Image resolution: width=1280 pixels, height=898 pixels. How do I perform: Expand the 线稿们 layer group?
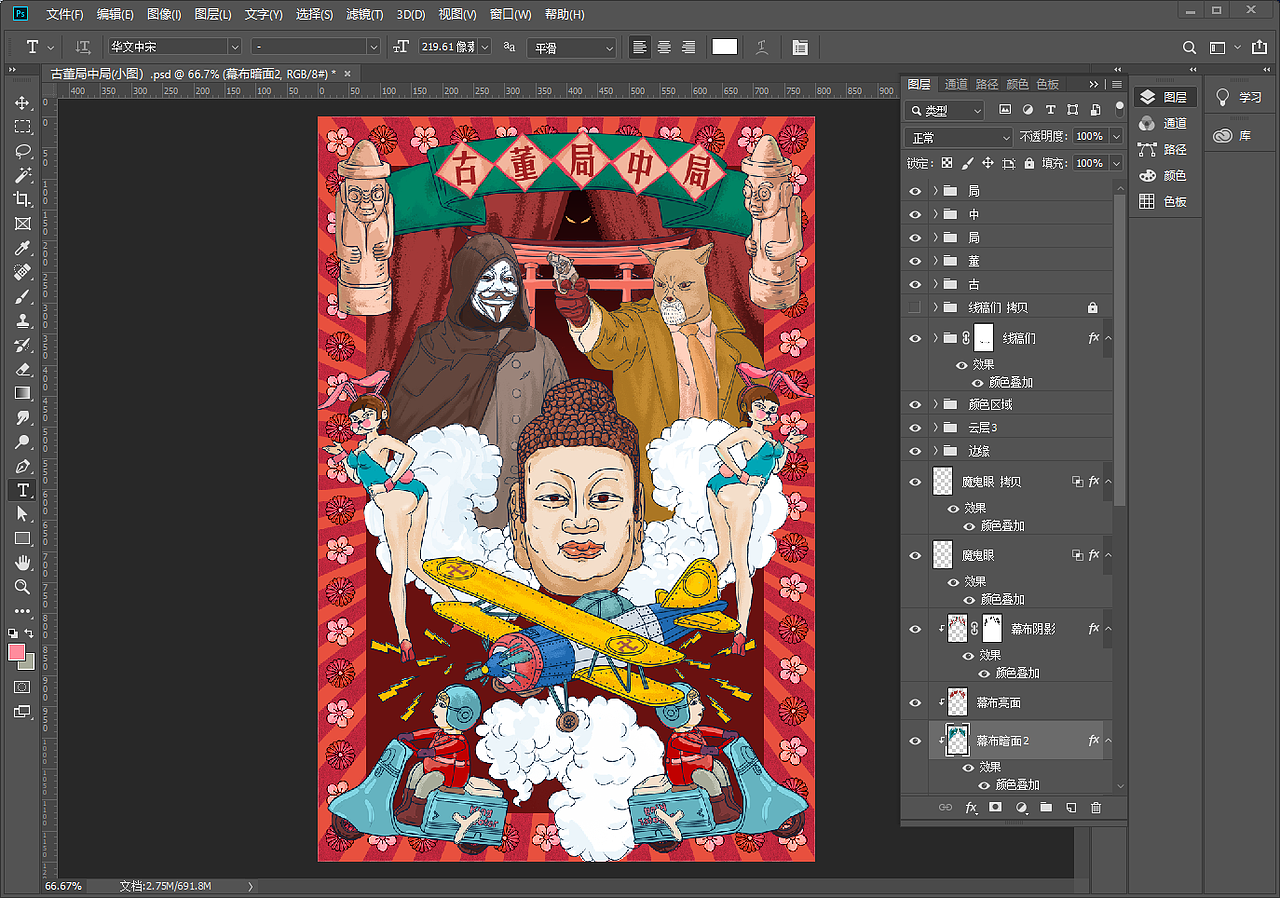[936, 338]
